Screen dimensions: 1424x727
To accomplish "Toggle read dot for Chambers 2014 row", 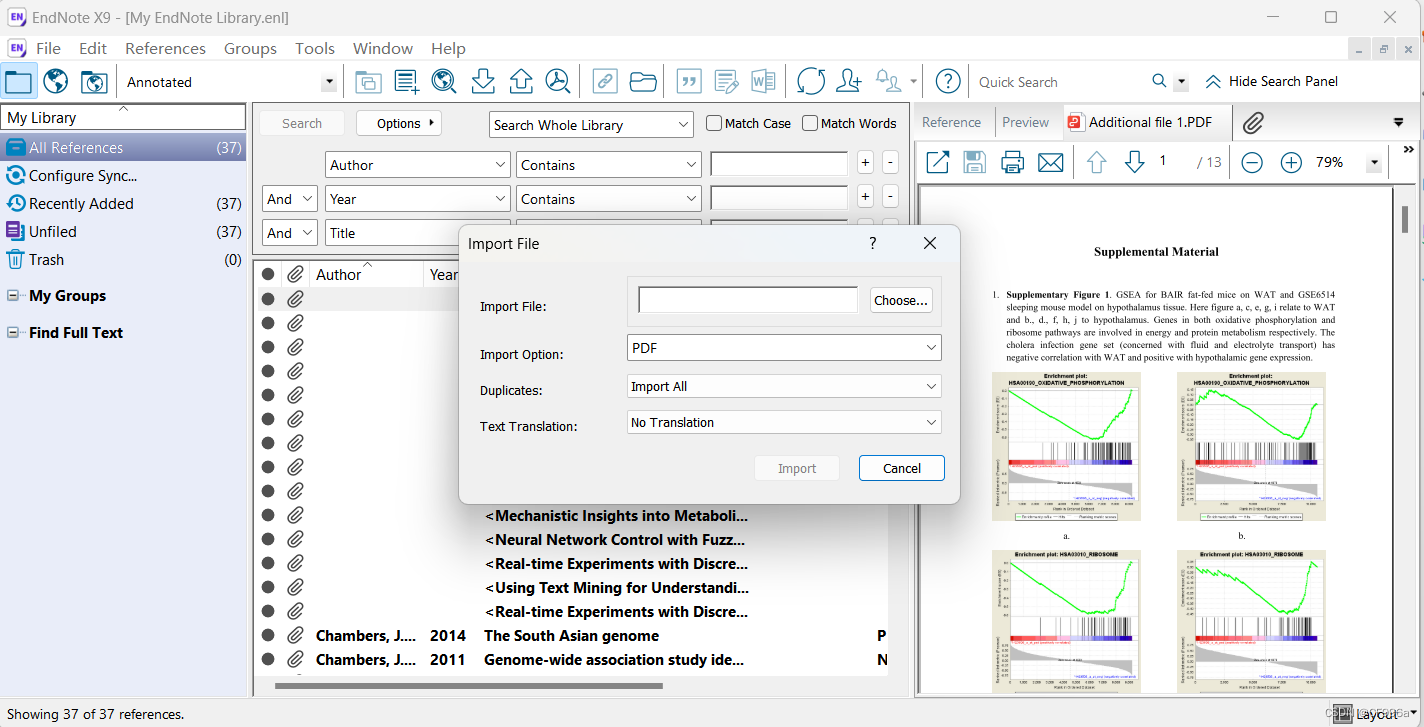I will [x=268, y=635].
